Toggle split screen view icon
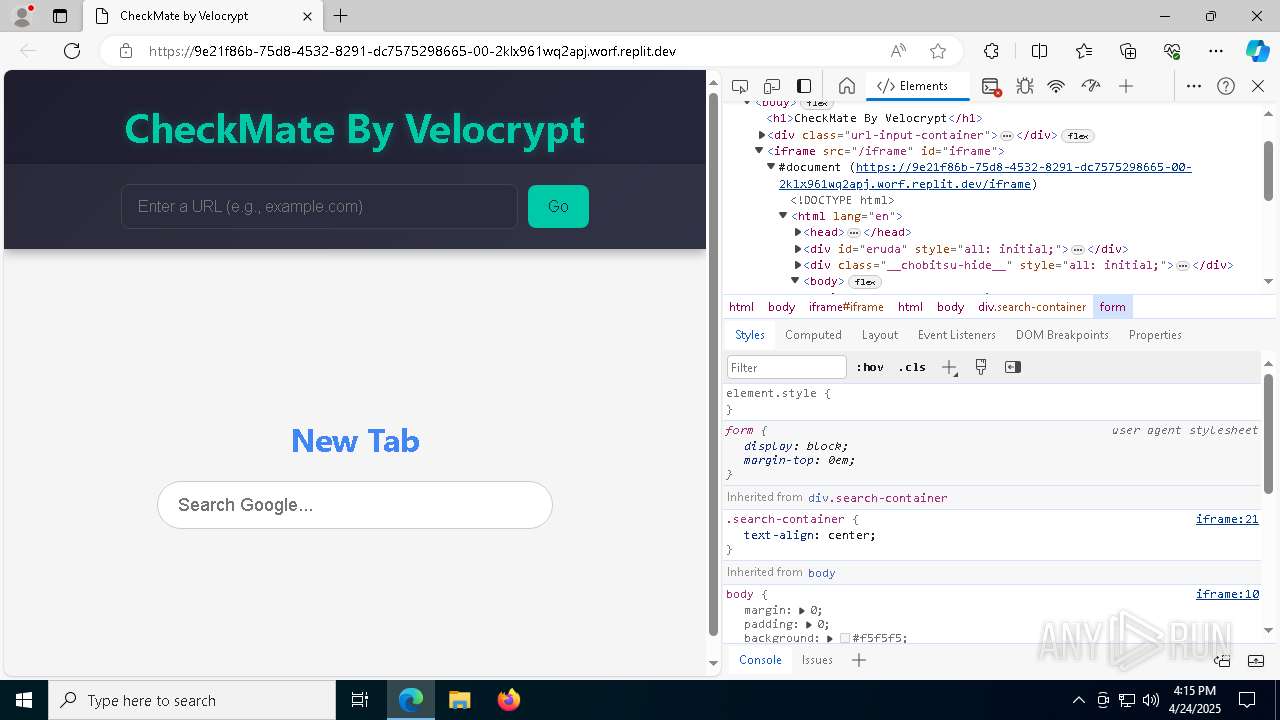Viewport: 1280px width, 720px height. coord(1039,51)
